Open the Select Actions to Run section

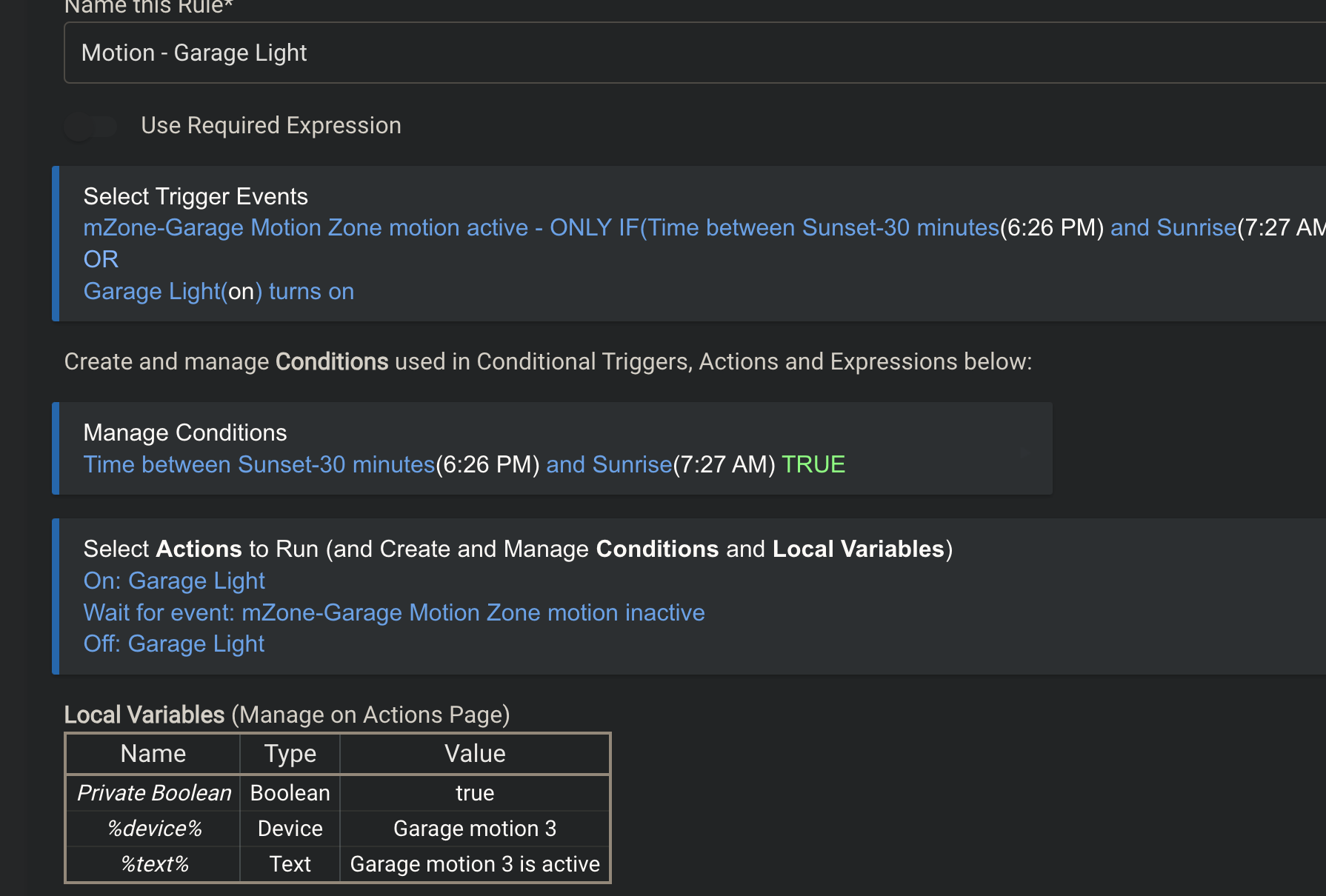[517, 549]
